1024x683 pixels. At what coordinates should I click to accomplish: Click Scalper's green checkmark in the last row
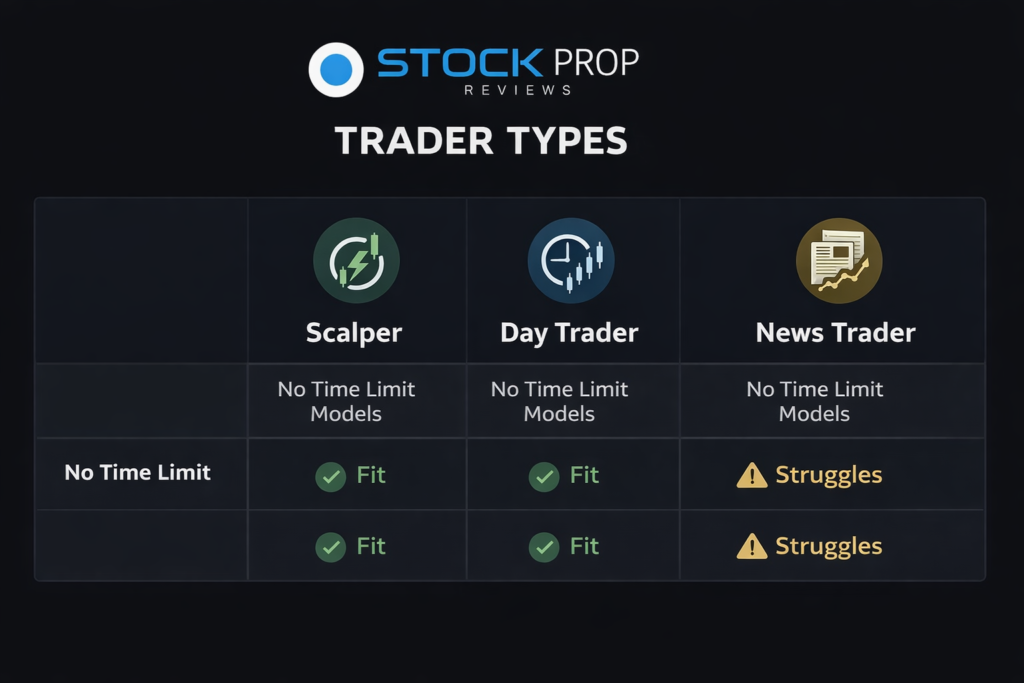click(330, 547)
